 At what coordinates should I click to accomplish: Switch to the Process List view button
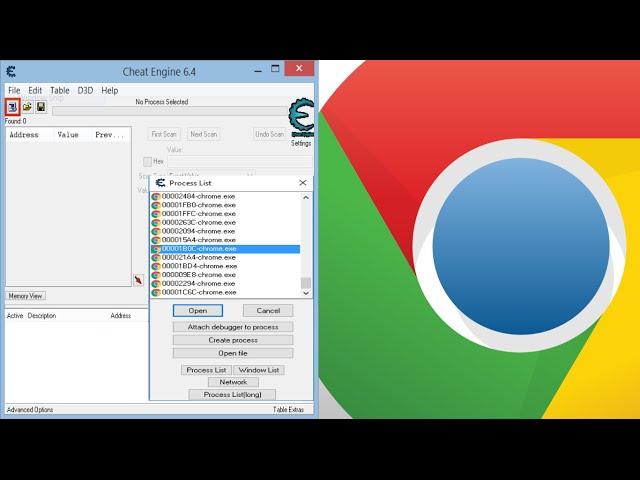pyautogui.click(x=206, y=370)
